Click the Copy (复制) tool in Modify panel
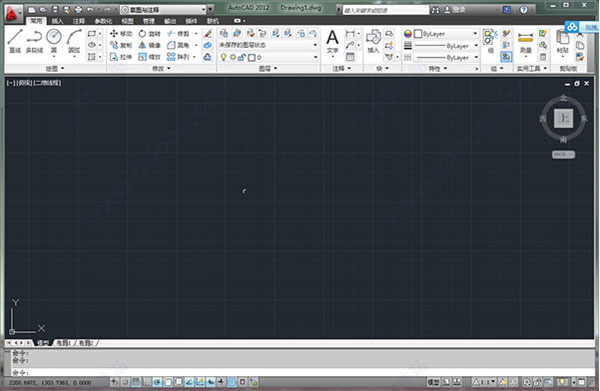 [x=121, y=45]
